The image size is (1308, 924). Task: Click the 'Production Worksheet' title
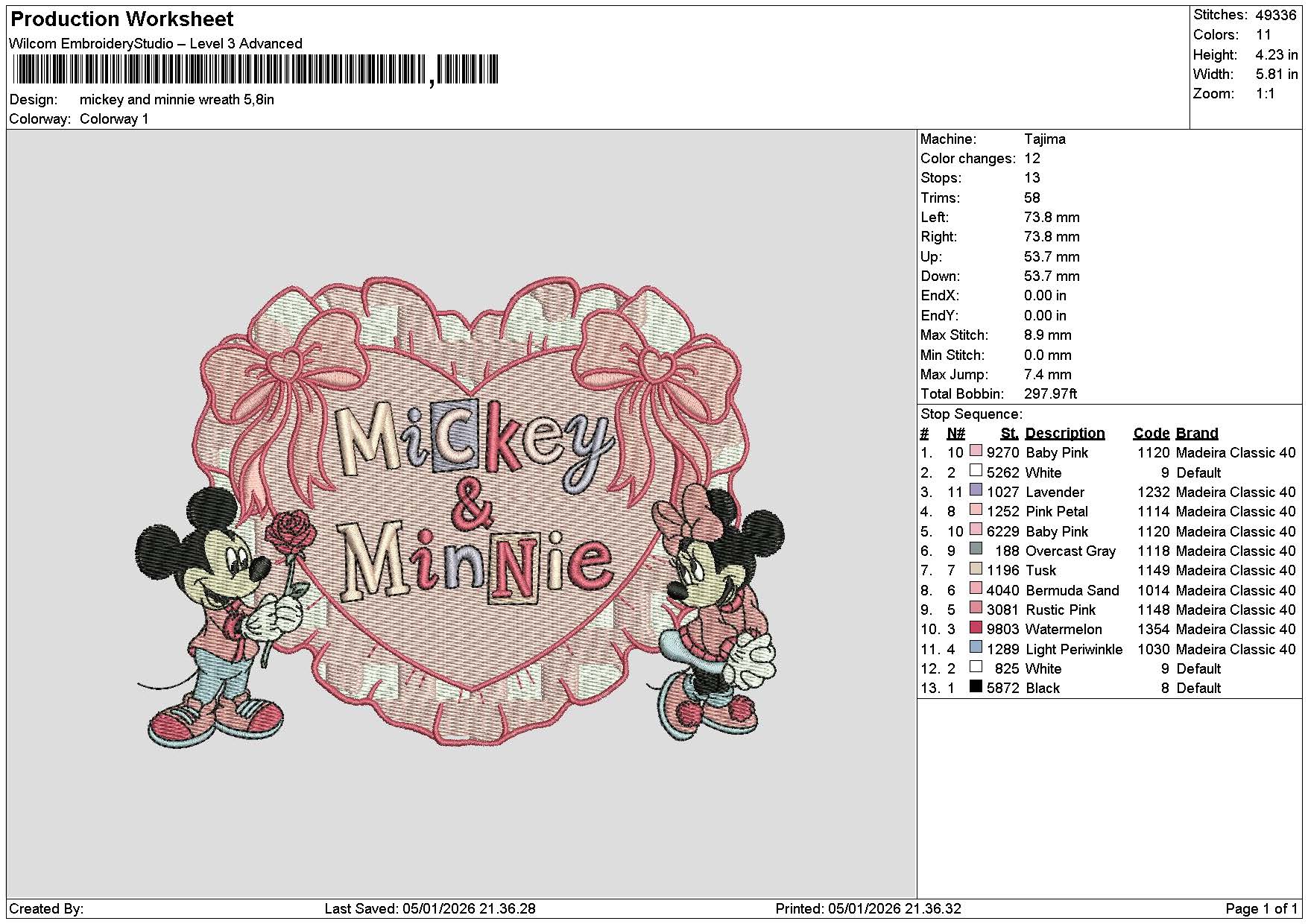[122, 19]
